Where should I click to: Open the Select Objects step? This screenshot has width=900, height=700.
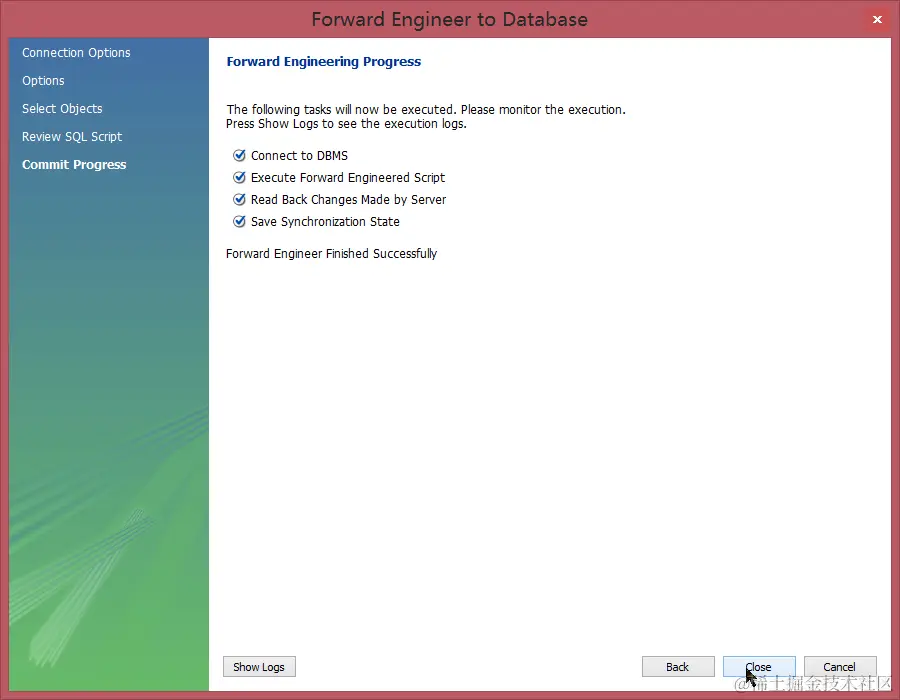(x=62, y=108)
